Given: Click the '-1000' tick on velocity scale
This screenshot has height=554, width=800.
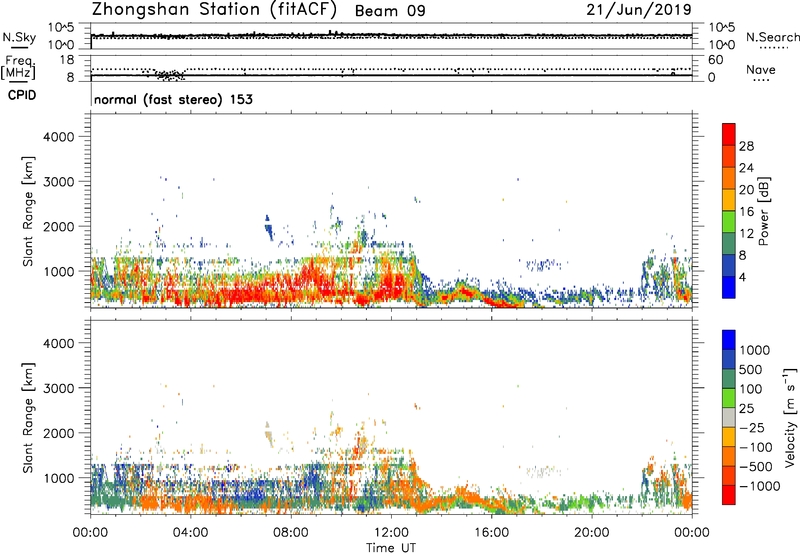Looking at the screenshot, I should pyautogui.click(x=759, y=486).
